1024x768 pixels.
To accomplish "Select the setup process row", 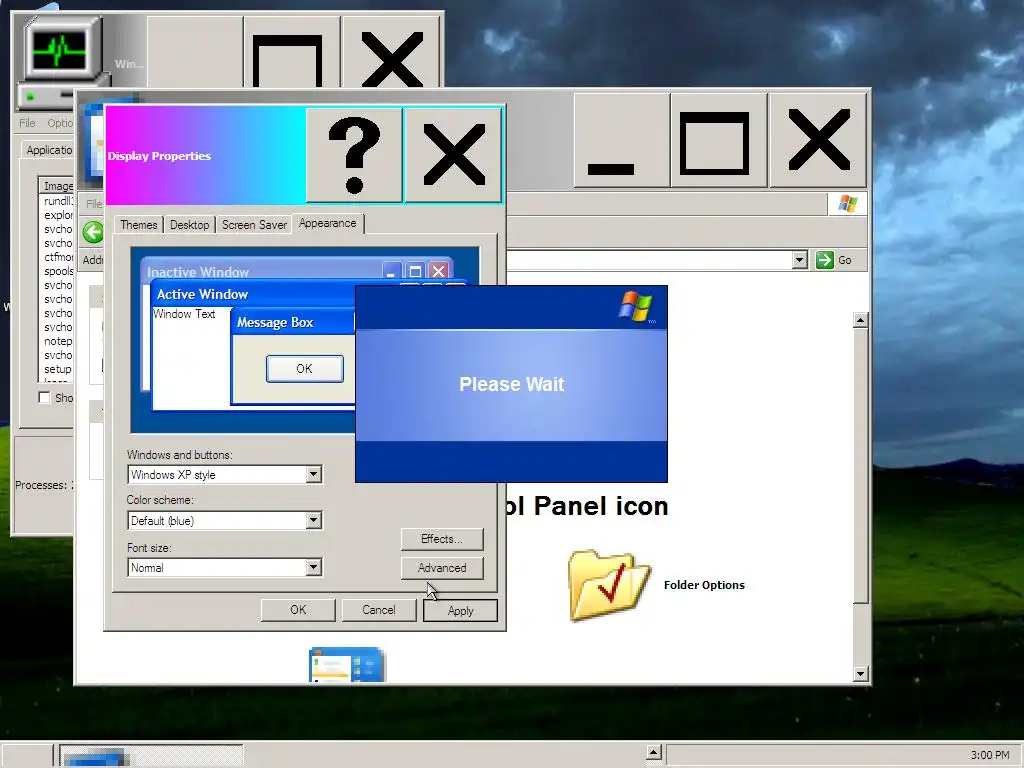I will pyautogui.click(x=57, y=369).
